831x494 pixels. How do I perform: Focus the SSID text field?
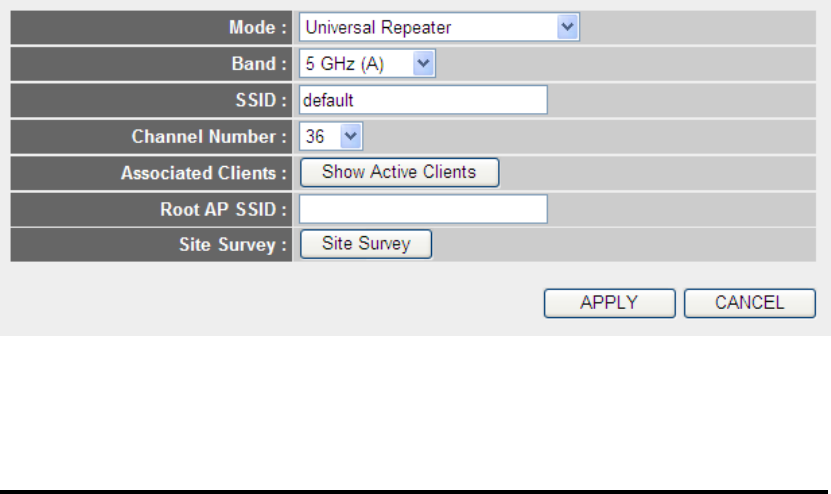[423, 100]
